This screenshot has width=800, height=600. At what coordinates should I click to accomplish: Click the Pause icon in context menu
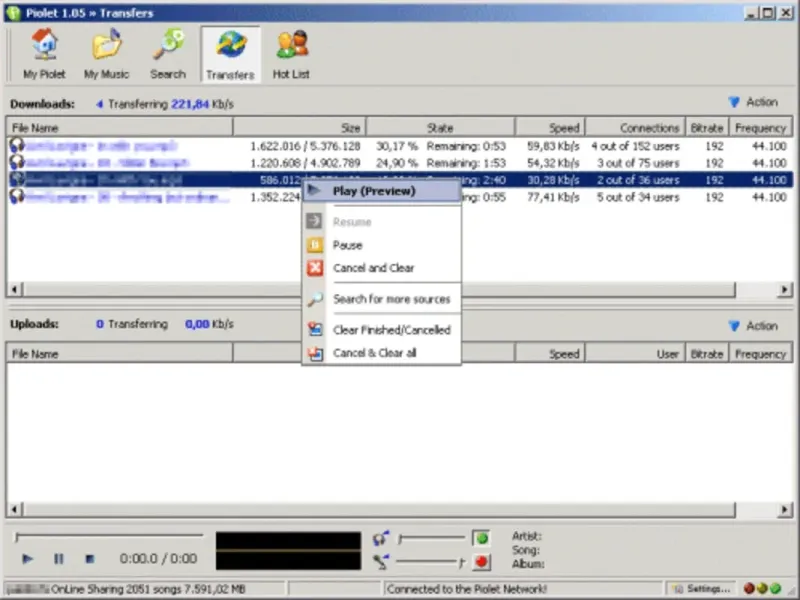[315, 245]
